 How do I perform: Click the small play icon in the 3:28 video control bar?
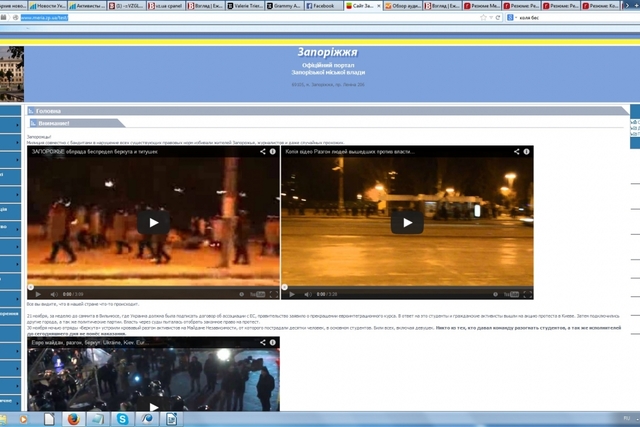point(292,294)
